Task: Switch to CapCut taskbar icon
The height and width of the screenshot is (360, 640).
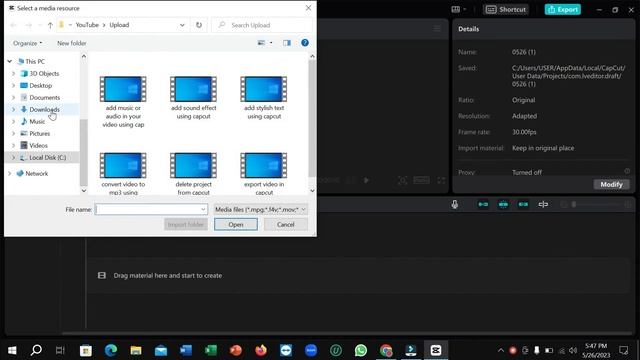Action: point(436,350)
